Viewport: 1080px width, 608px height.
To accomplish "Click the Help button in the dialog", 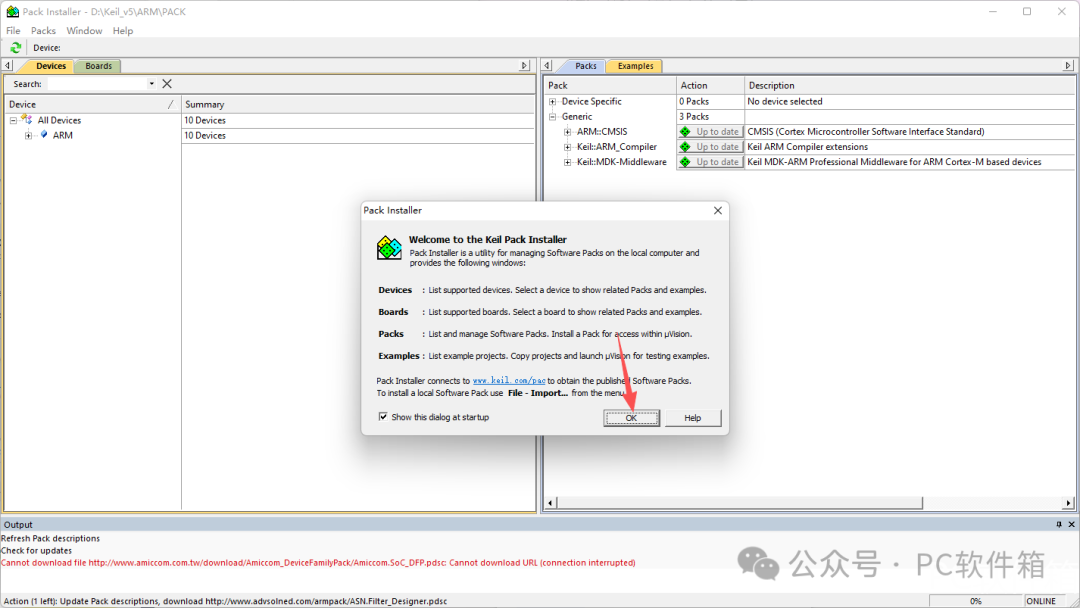I will click(x=693, y=418).
